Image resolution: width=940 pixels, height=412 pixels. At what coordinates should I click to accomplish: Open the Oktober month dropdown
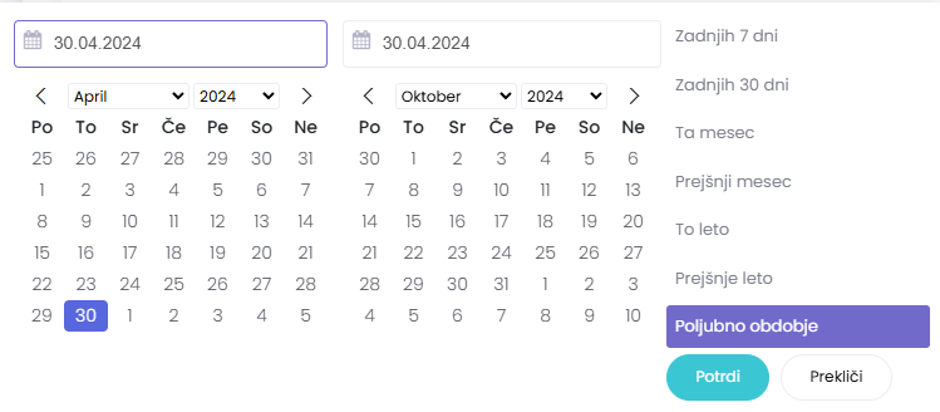[456, 96]
